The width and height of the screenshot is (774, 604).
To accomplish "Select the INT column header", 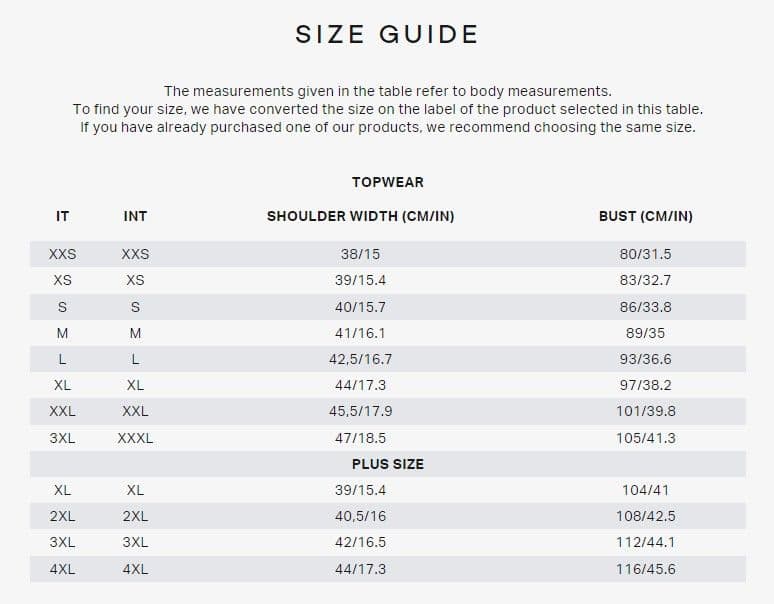I will (135, 216).
